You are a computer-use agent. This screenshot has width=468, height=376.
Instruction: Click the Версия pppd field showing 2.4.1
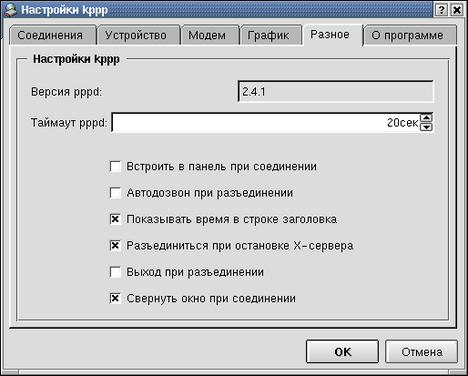[336, 91]
